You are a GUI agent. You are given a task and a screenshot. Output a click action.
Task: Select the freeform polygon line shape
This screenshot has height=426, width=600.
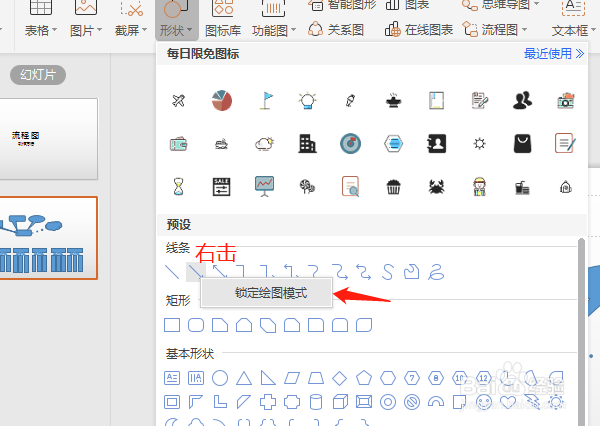click(412, 272)
